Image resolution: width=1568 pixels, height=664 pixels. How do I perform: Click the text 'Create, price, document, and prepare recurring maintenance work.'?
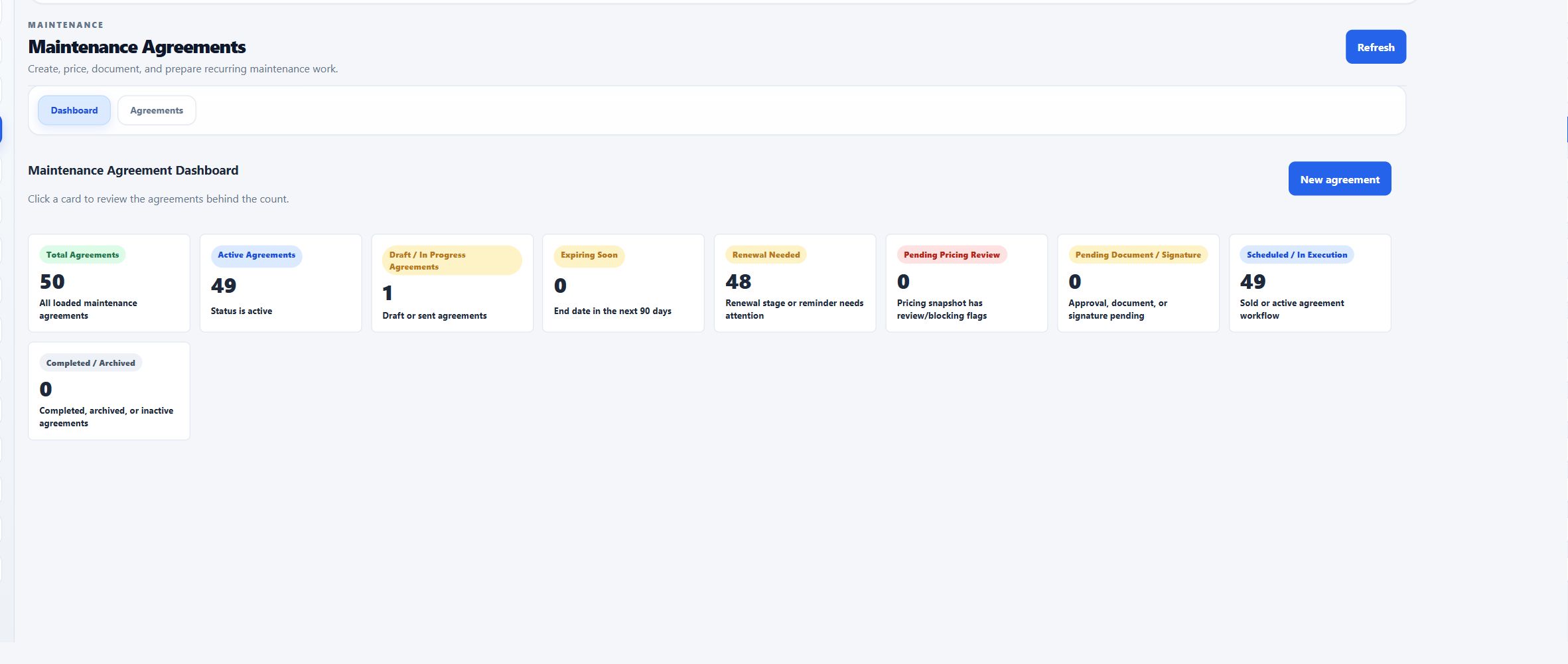[183, 69]
